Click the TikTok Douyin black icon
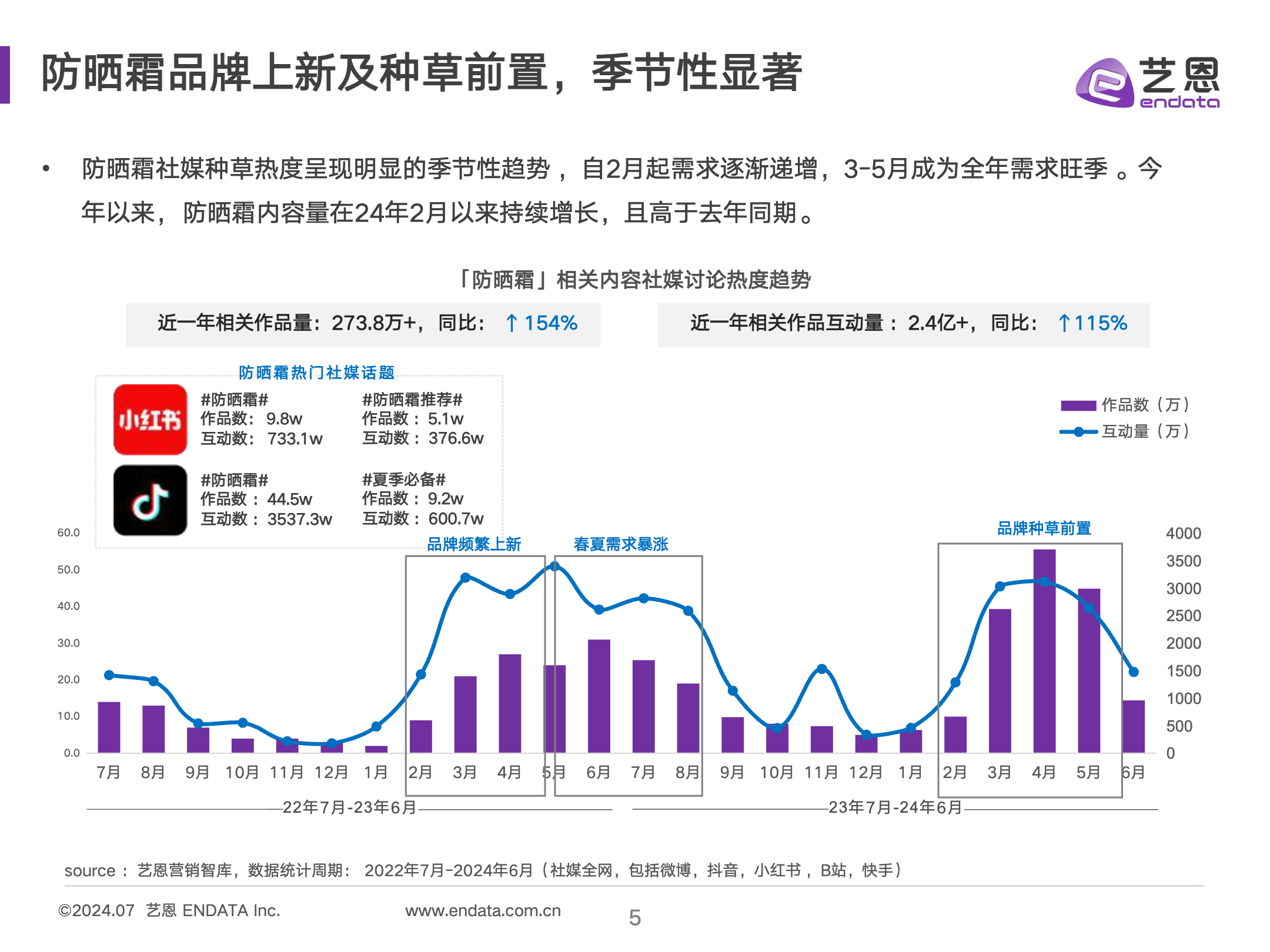Screen dimensions: 1270x952 150,500
